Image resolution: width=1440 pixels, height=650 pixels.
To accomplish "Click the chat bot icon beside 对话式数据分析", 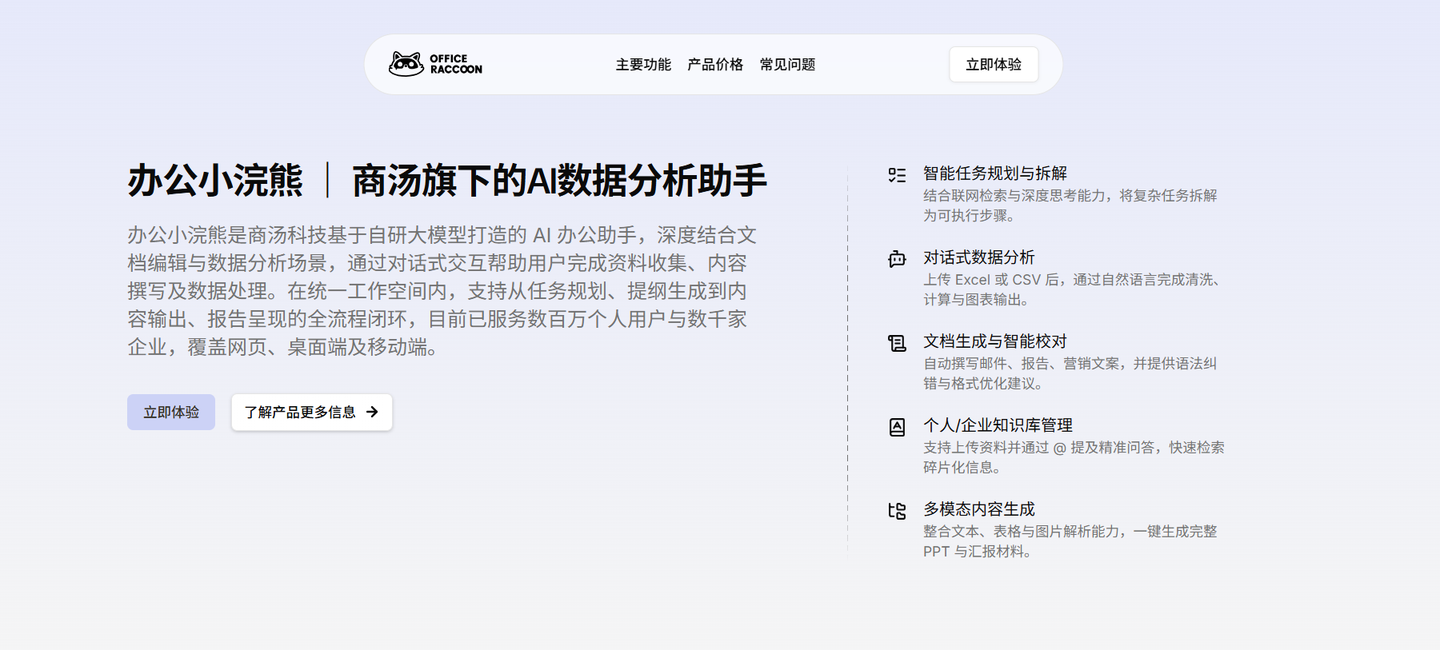I will click(x=897, y=259).
